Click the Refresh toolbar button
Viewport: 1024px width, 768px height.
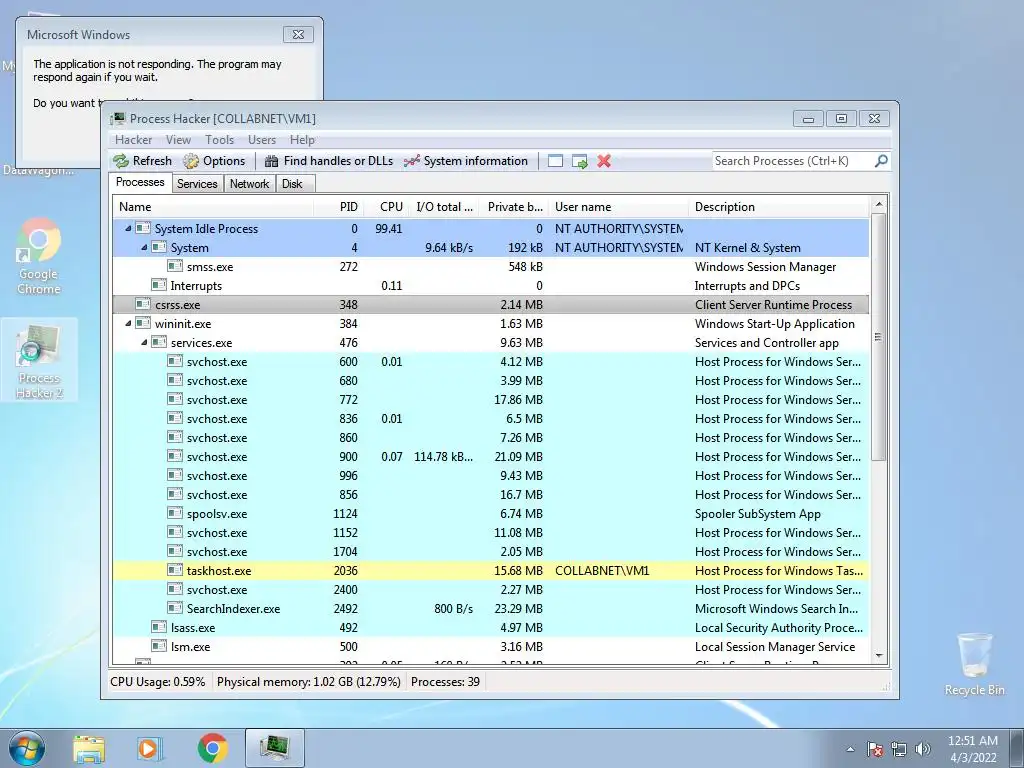[x=142, y=161]
